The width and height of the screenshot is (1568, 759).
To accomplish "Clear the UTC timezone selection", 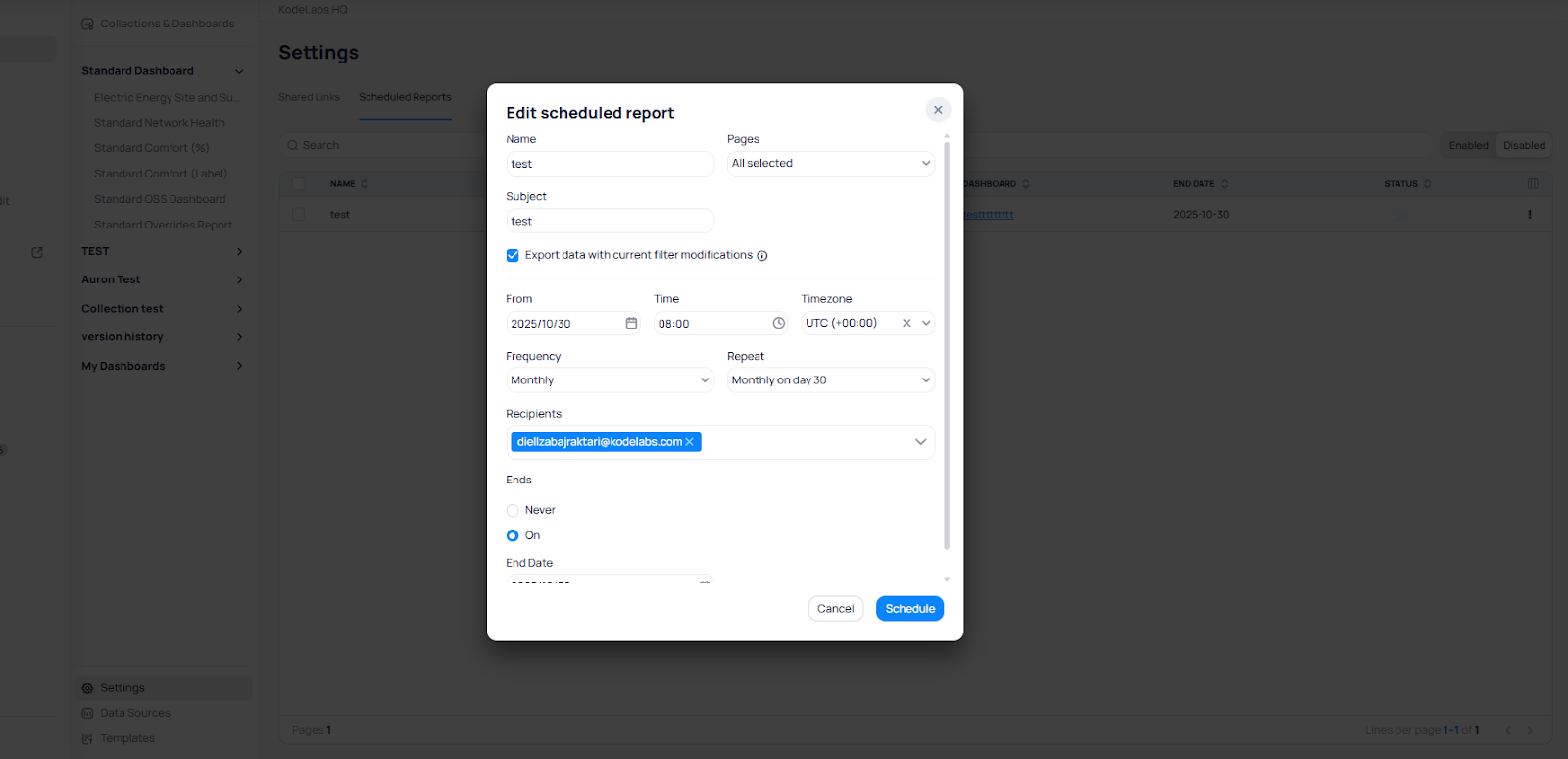I will (x=906, y=323).
